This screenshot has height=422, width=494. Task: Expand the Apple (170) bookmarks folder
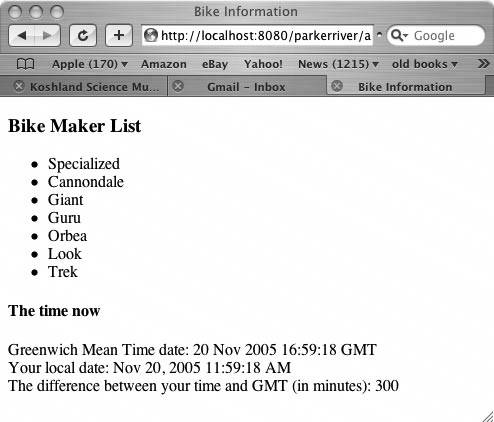coord(90,64)
